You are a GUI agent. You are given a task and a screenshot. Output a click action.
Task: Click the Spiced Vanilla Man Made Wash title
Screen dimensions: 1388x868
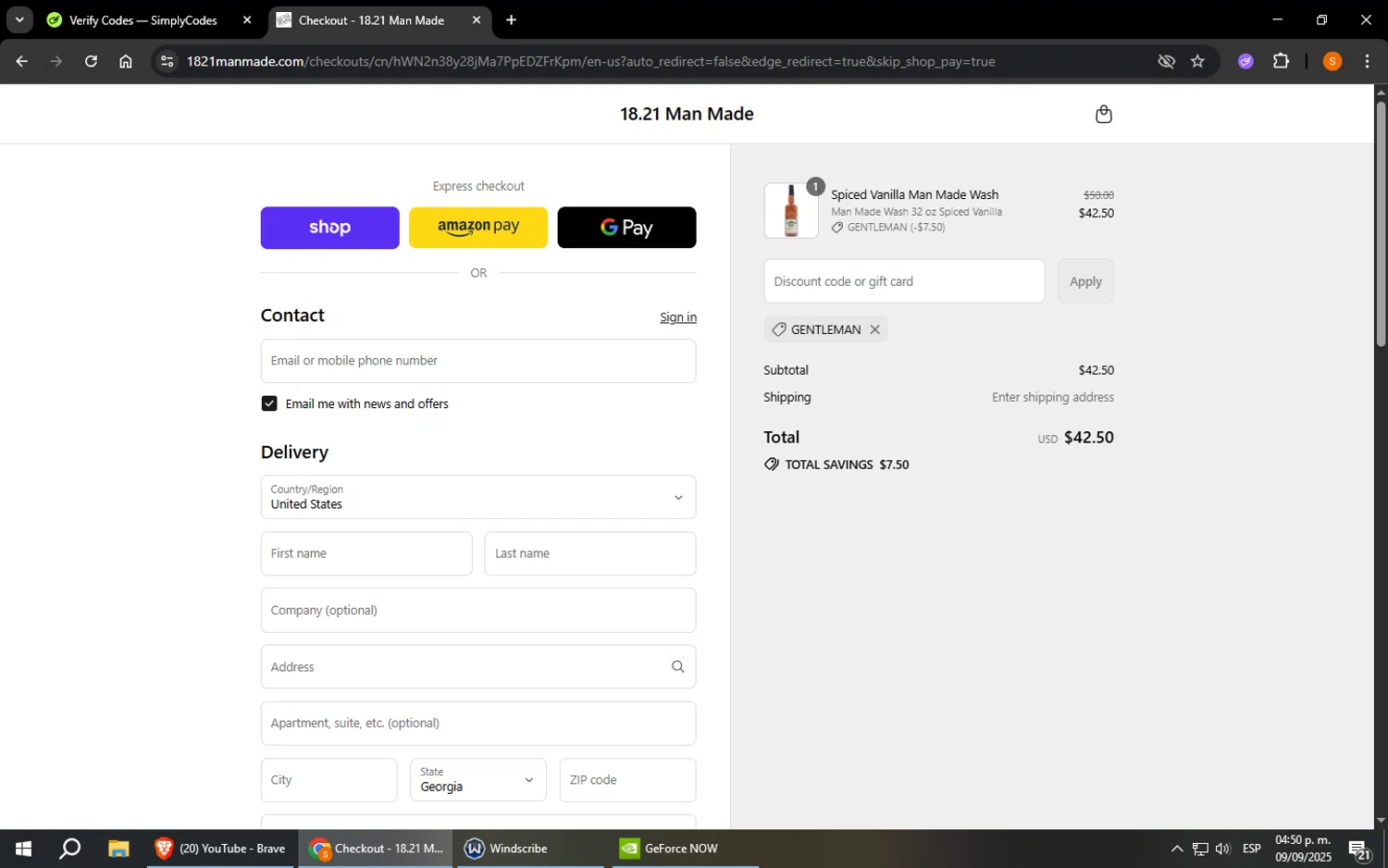(x=914, y=194)
